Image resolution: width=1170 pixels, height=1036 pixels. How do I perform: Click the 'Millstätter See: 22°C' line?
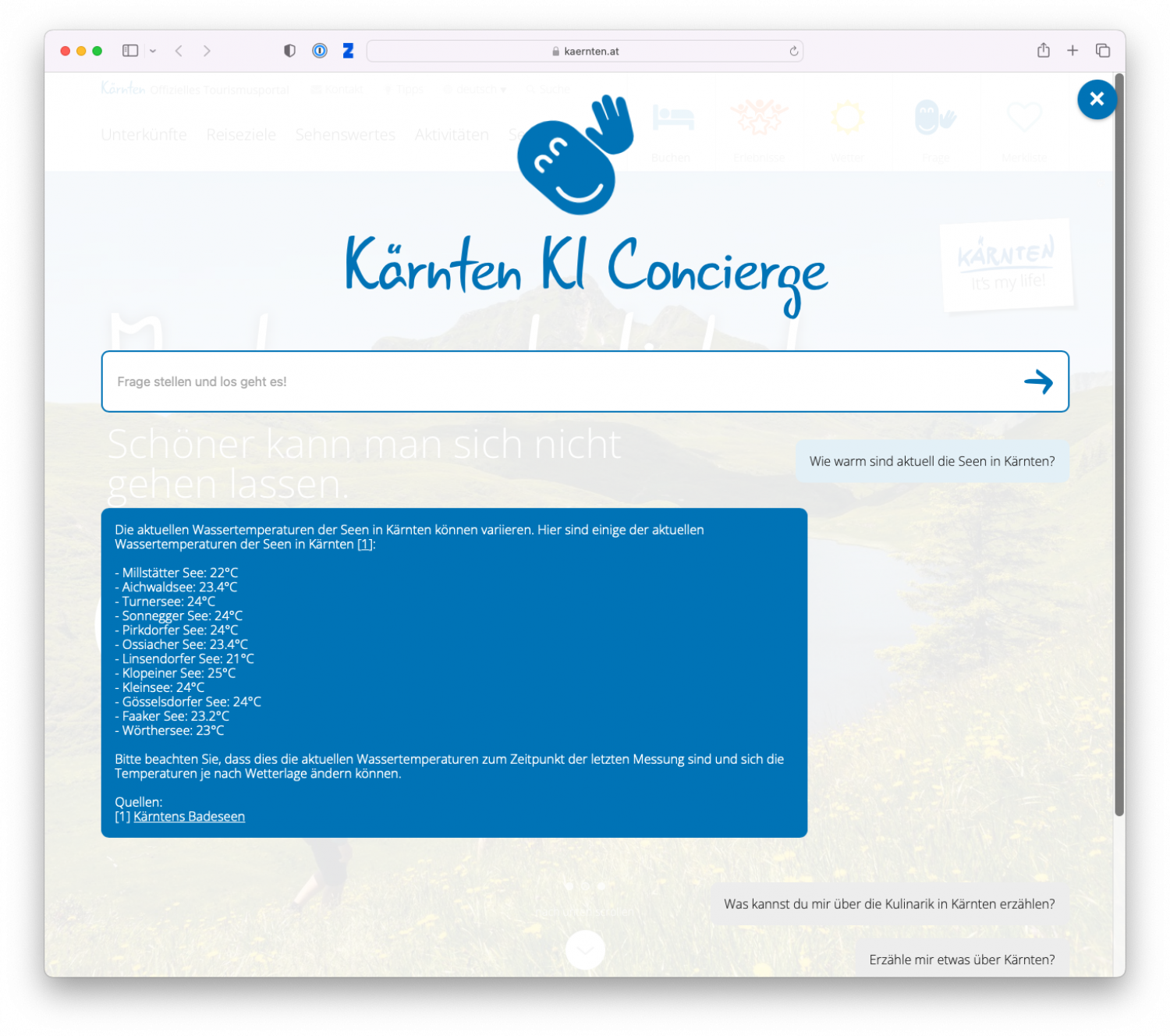pos(176,573)
